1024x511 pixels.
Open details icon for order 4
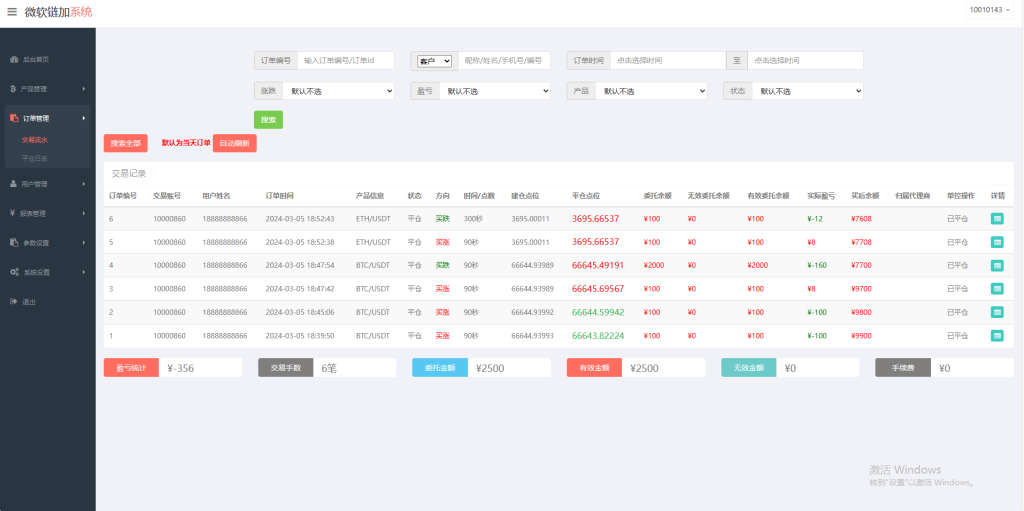[x=997, y=265]
